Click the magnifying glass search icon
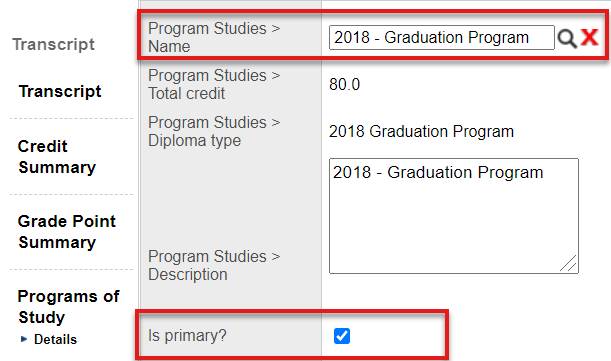The width and height of the screenshot is (611, 361). pyautogui.click(x=567, y=38)
